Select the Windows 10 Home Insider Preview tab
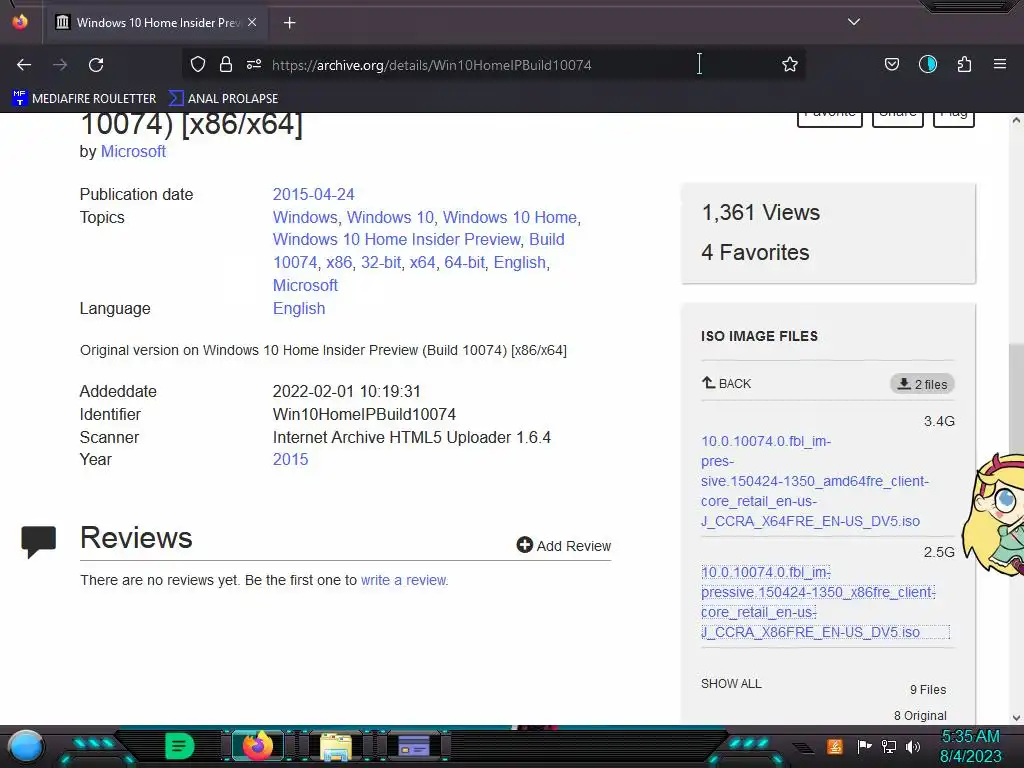 (155, 23)
